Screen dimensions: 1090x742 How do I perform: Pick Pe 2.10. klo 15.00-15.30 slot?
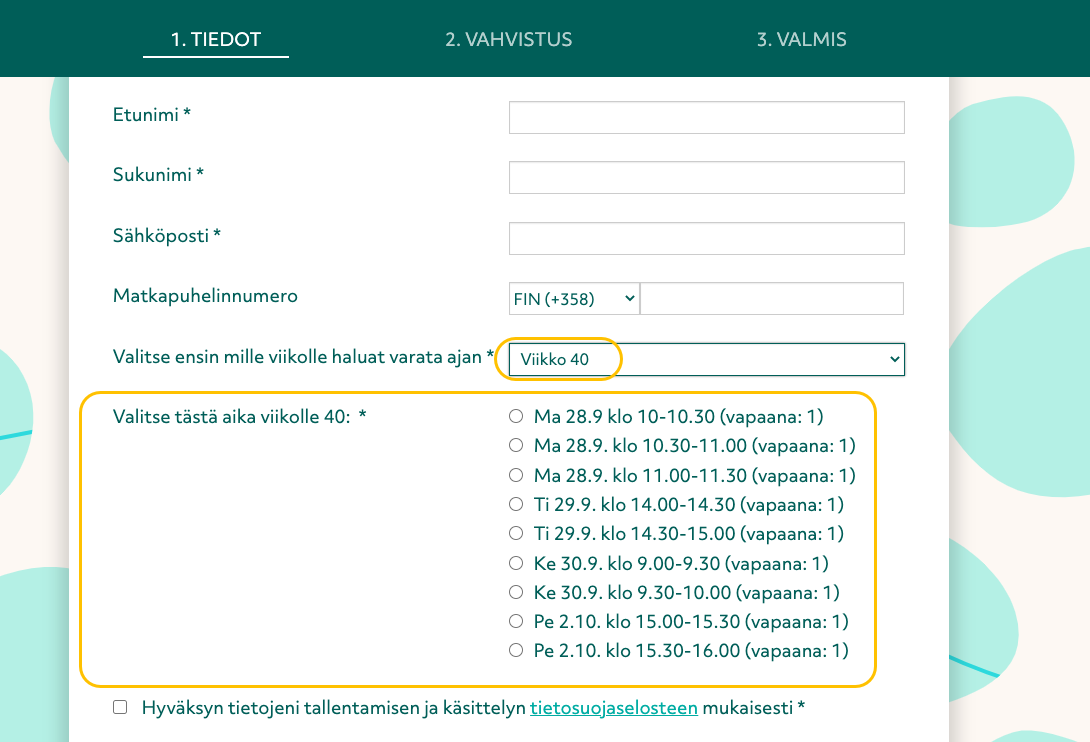(x=516, y=621)
